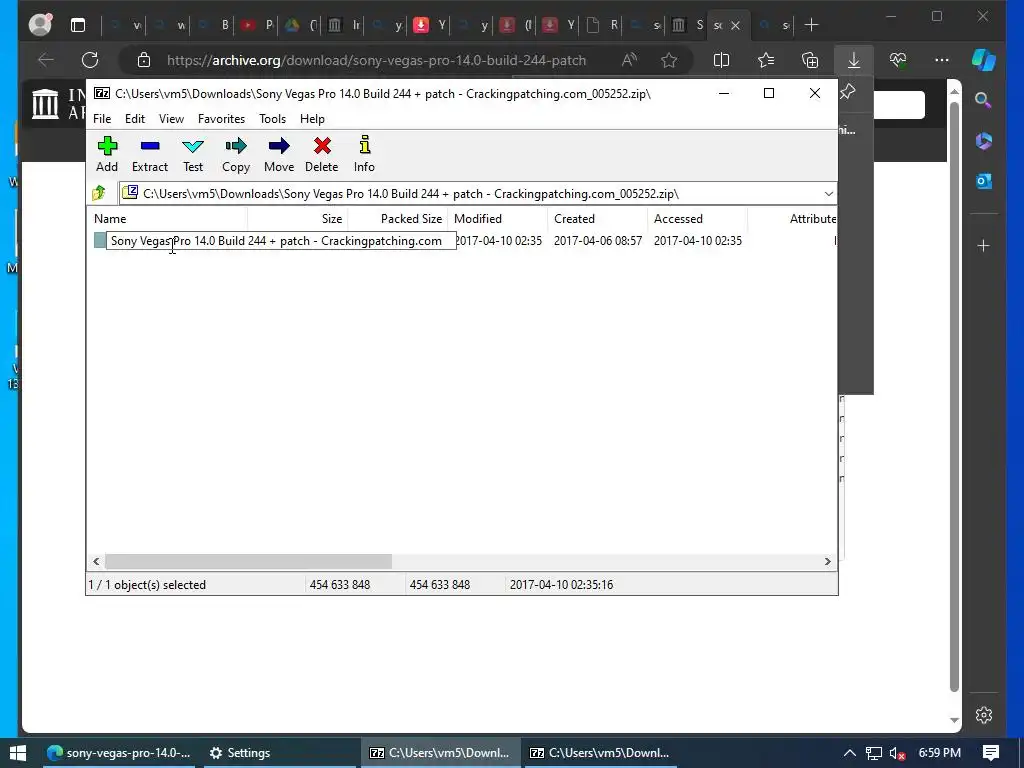Toggle Read aloud in Edge
This screenshot has height=768, width=1024.
click(629, 60)
